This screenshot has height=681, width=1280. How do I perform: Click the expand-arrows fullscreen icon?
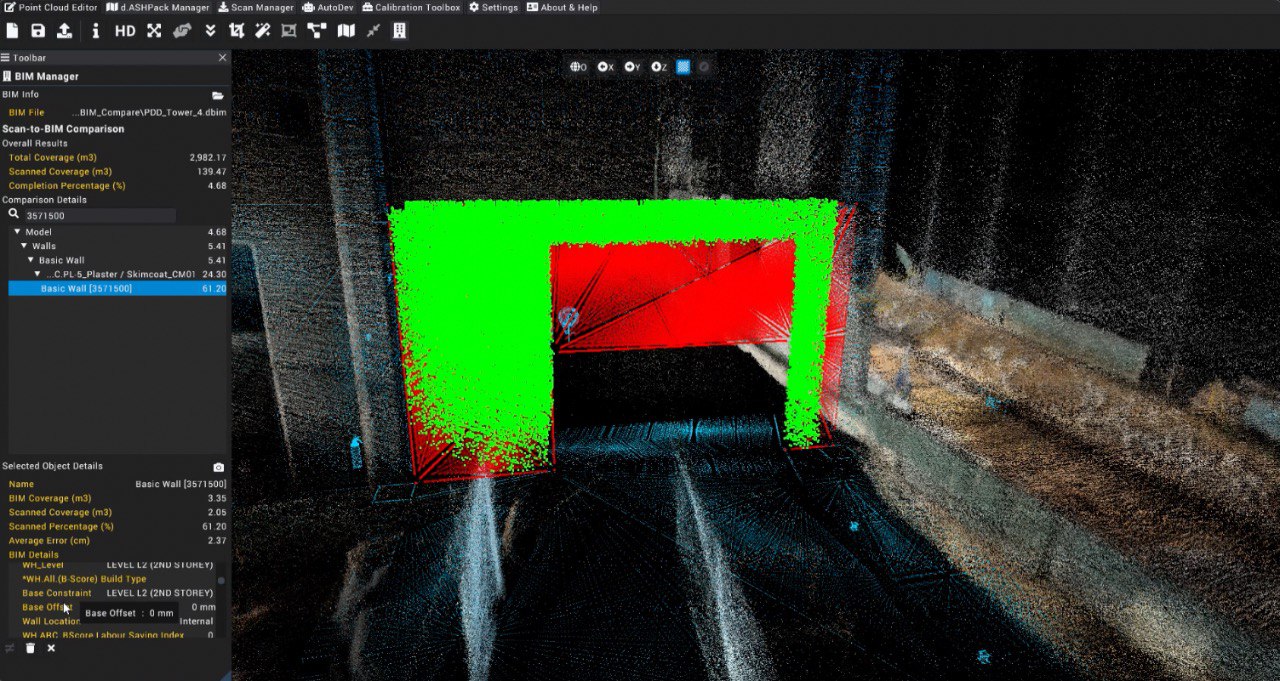(x=154, y=31)
